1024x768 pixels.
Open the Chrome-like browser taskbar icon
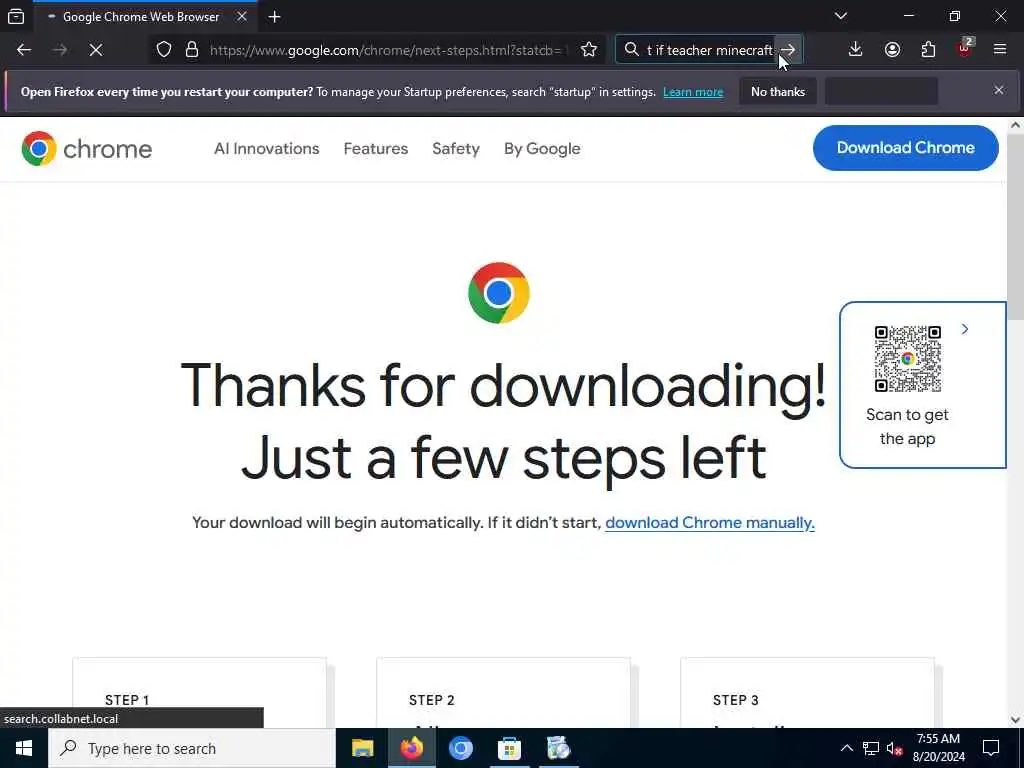[x=460, y=748]
